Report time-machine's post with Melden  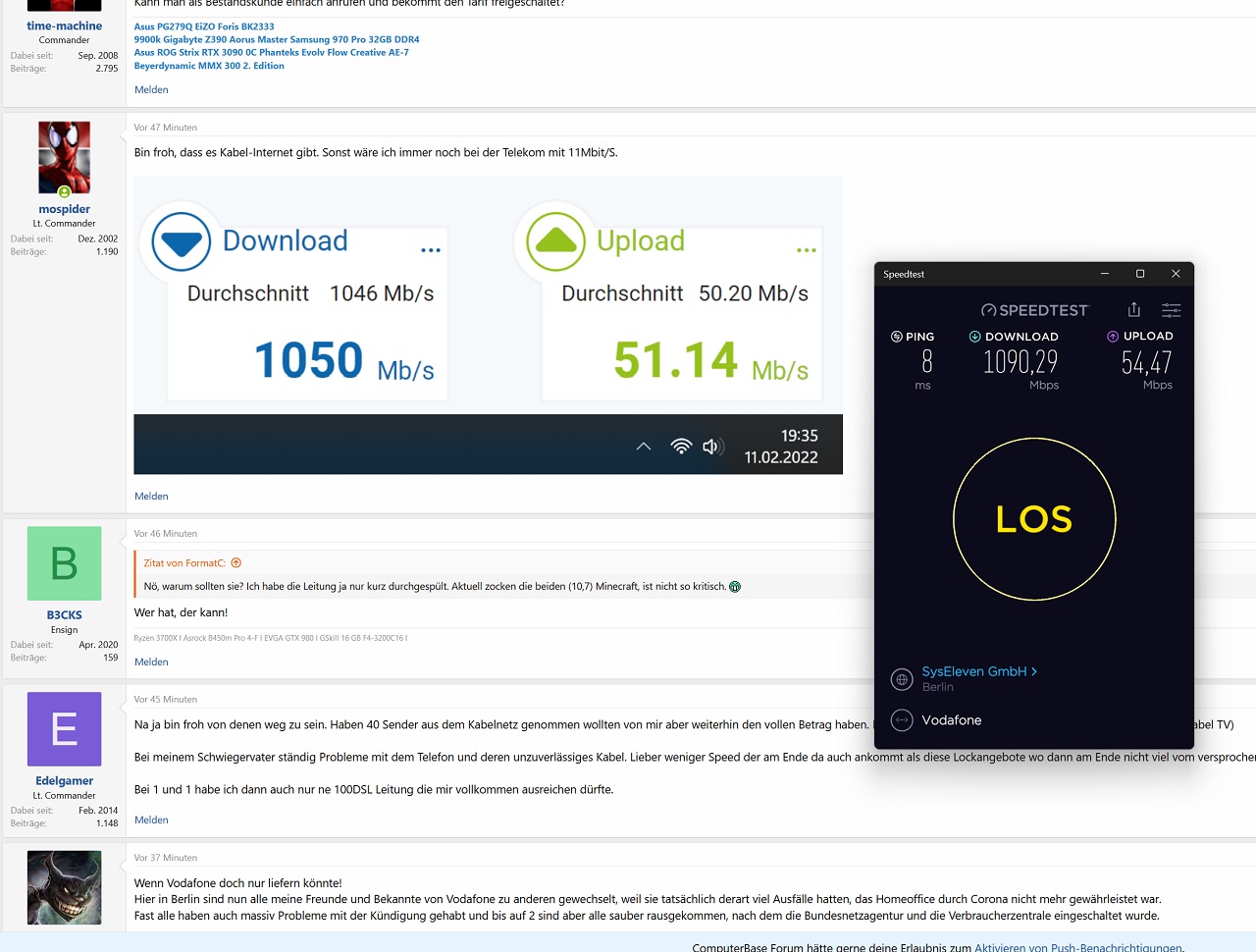(x=151, y=89)
